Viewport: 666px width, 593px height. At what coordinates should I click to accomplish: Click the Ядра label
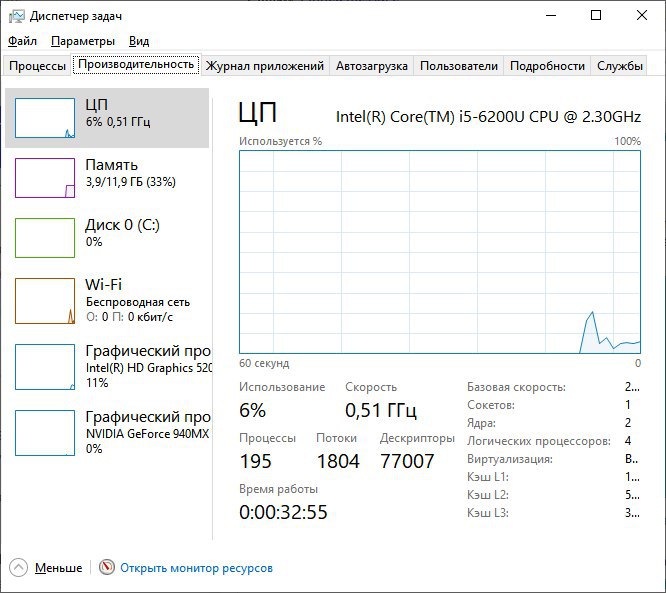[481, 423]
